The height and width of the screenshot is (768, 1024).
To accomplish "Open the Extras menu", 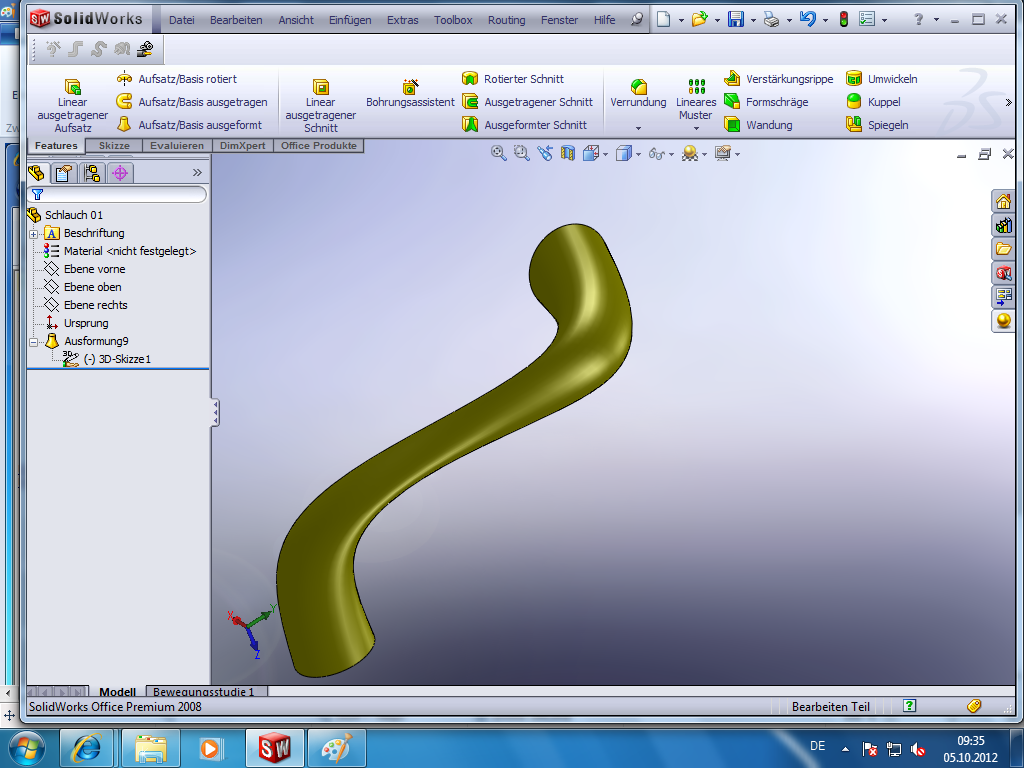I will pos(402,20).
